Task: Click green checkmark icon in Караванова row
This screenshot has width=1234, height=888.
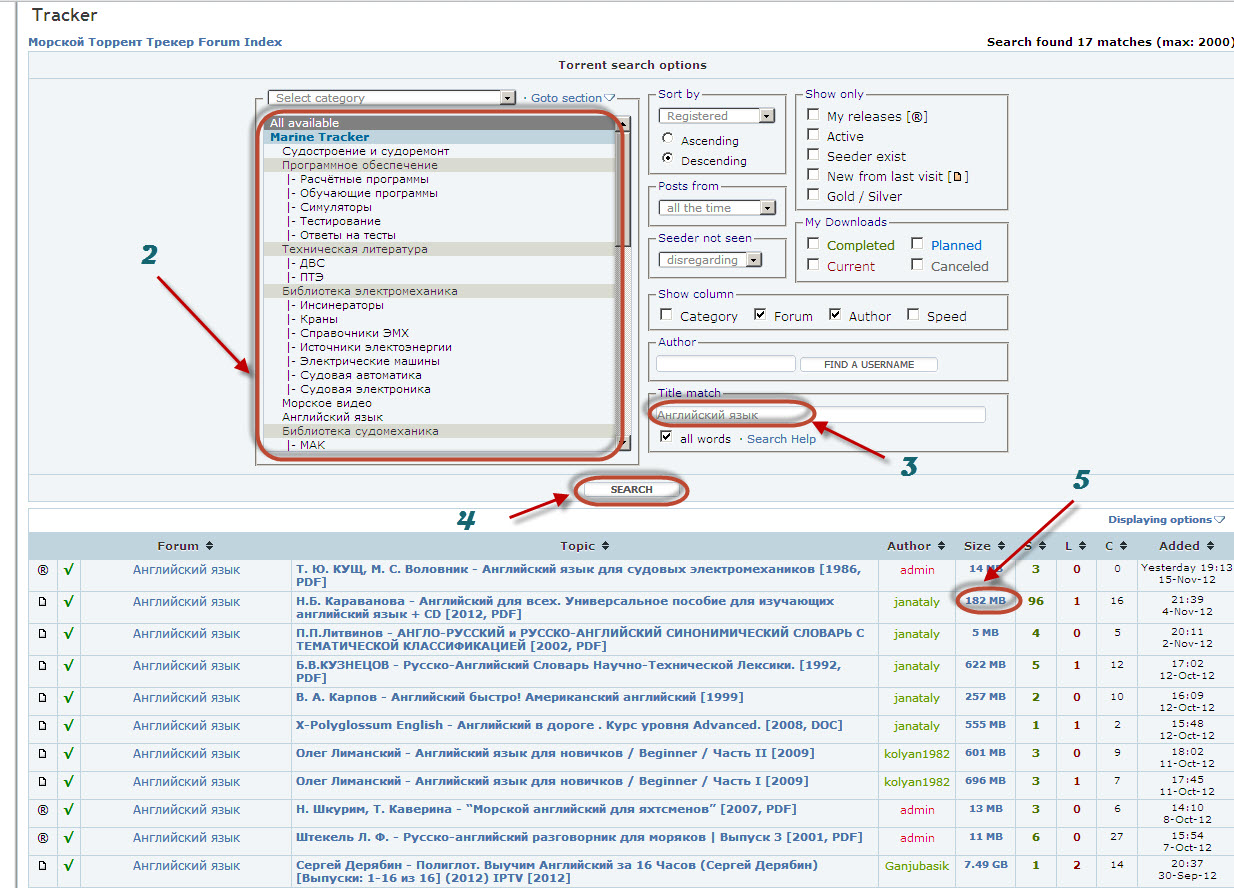Action: tap(69, 602)
